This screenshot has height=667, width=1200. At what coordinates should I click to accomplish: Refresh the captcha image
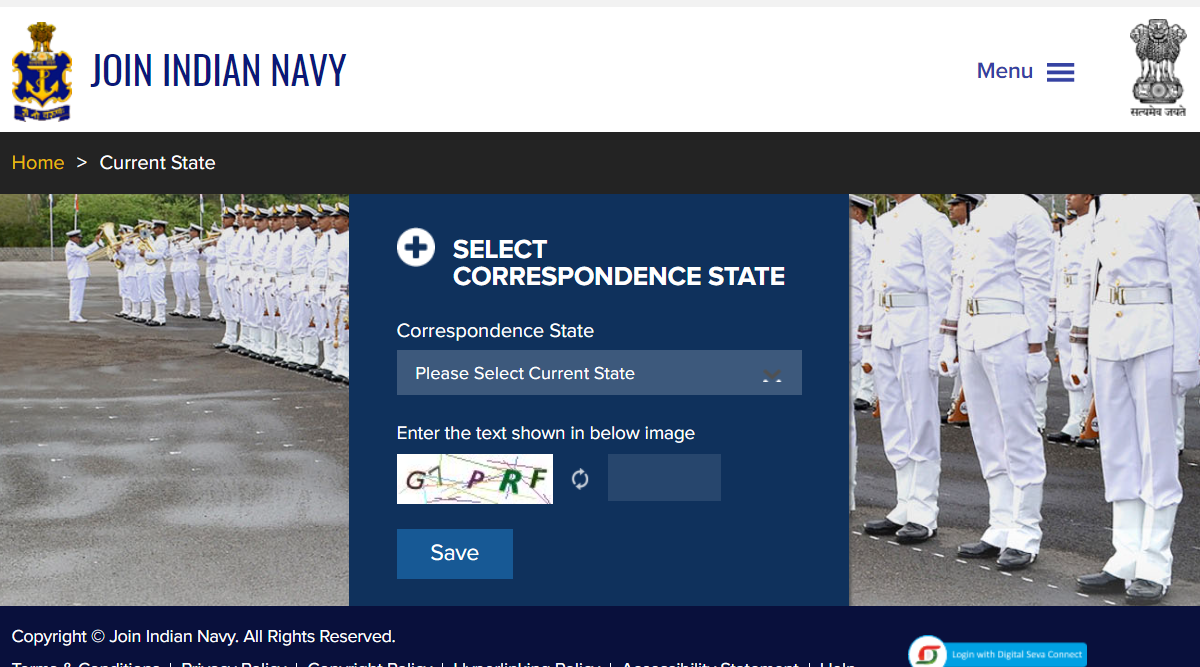tap(580, 479)
